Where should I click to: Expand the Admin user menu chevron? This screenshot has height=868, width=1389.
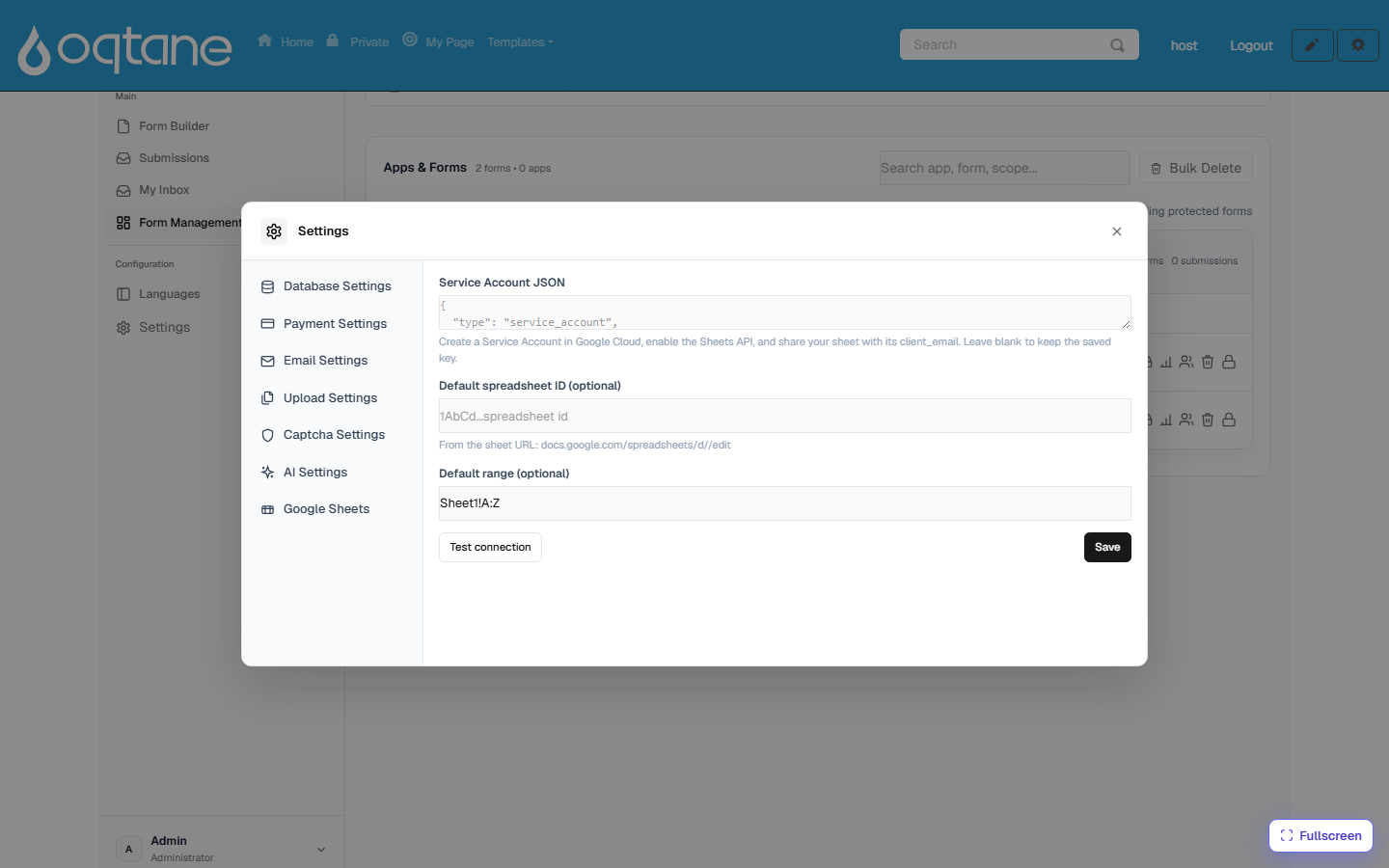tap(321, 850)
